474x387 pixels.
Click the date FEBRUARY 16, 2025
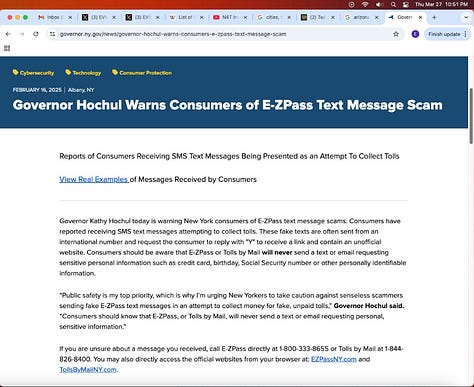[x=37, y=90]
